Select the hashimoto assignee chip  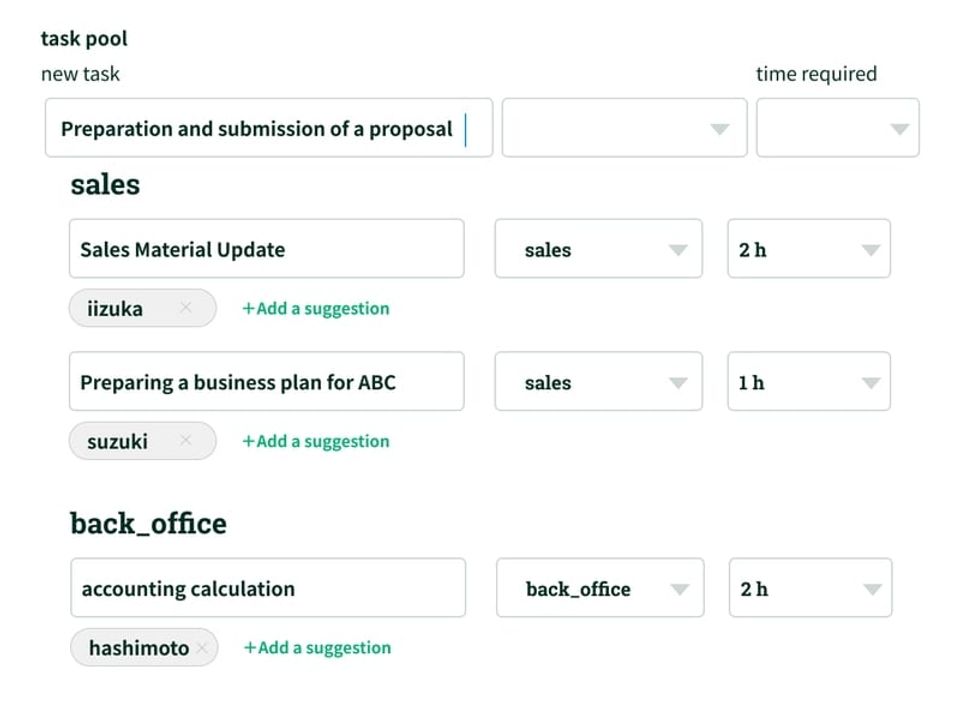coord(138,648)
